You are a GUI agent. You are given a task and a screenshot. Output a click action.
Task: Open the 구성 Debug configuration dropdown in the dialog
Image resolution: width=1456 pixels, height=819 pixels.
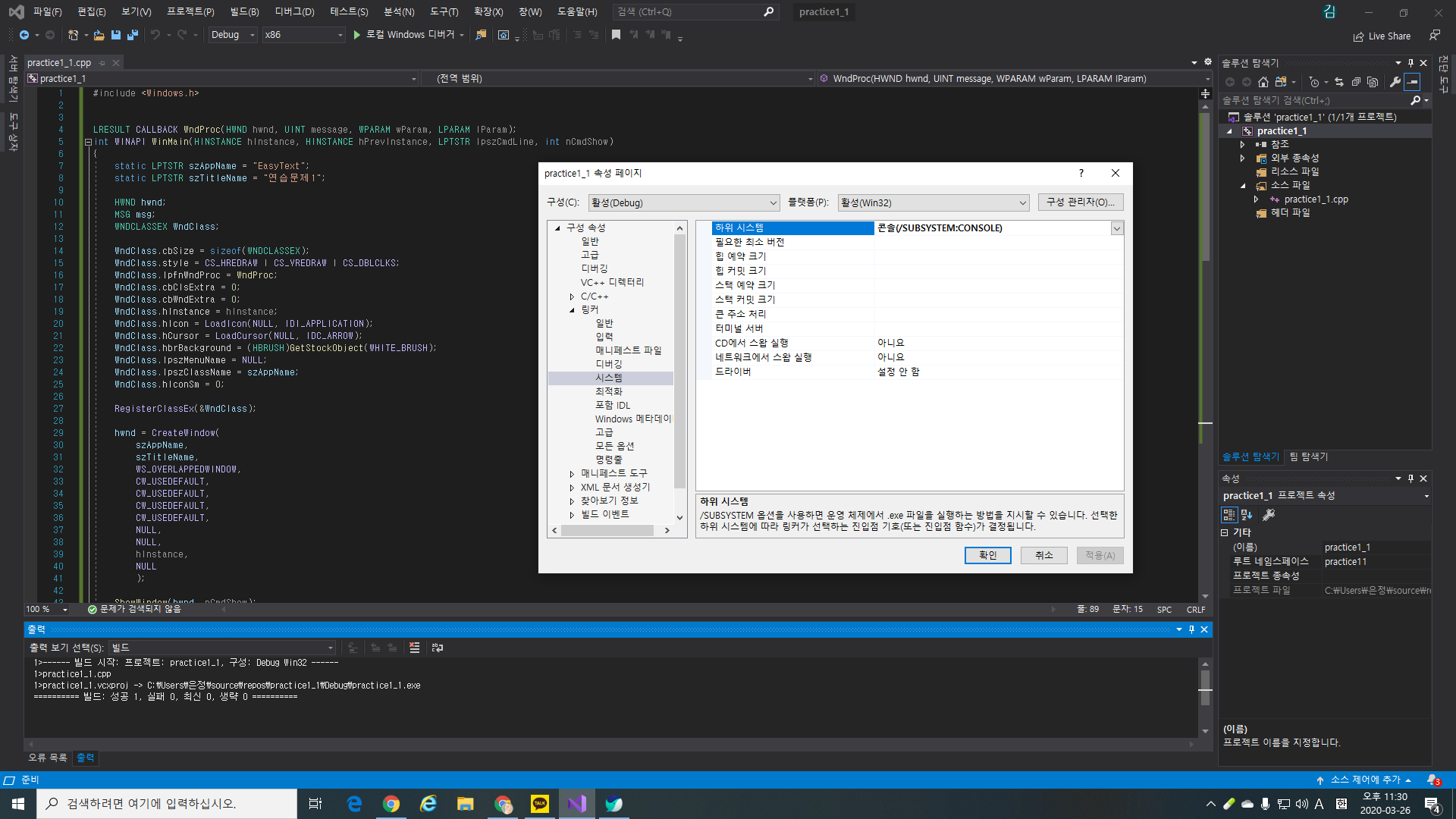pos(684,202)
